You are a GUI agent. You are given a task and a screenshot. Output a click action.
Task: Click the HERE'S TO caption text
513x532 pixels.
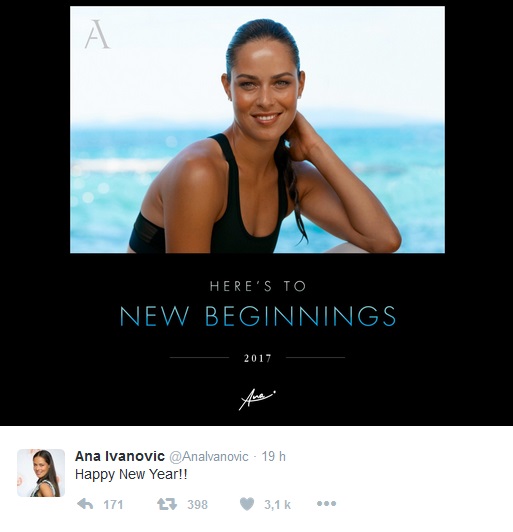pos(258,286)
